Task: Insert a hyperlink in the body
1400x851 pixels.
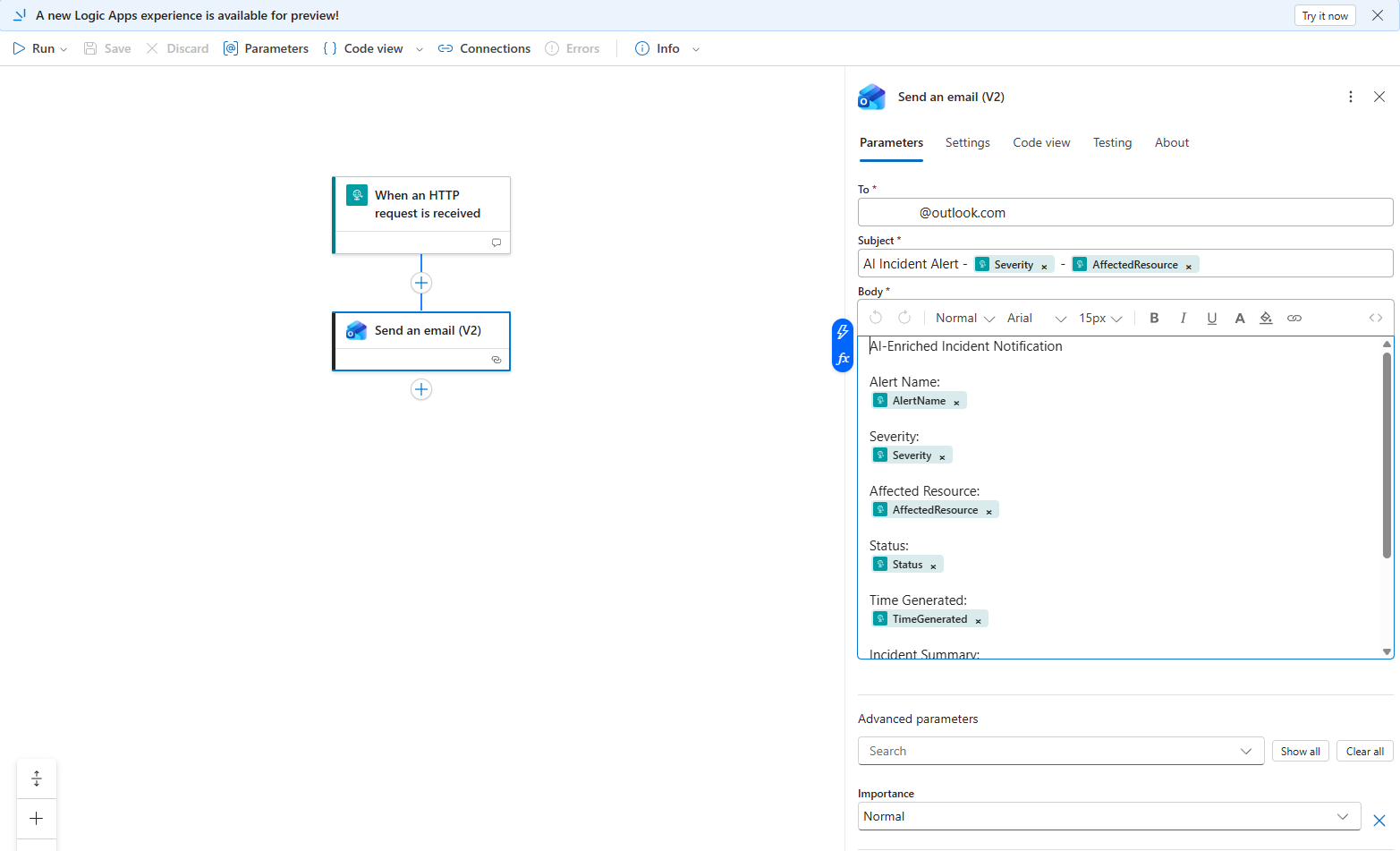Action: 1294,318
